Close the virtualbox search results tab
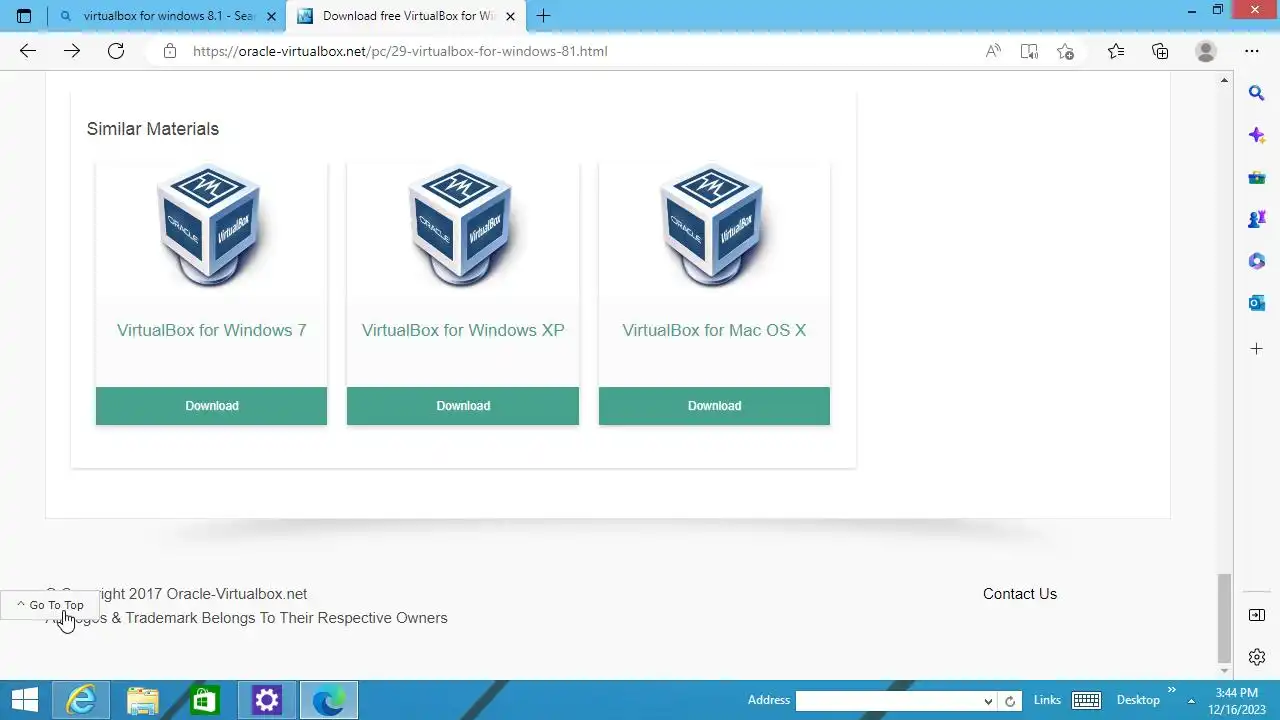Screen dimensions: 1280x720 point(271,16)
